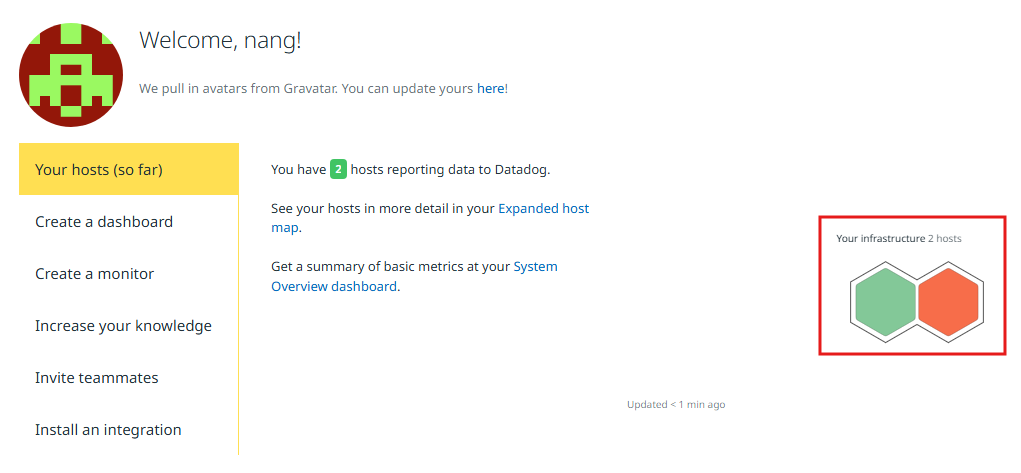Click the 'Updated < 1 min ago' text
The image size is (1021, 473).
point(676,405)
